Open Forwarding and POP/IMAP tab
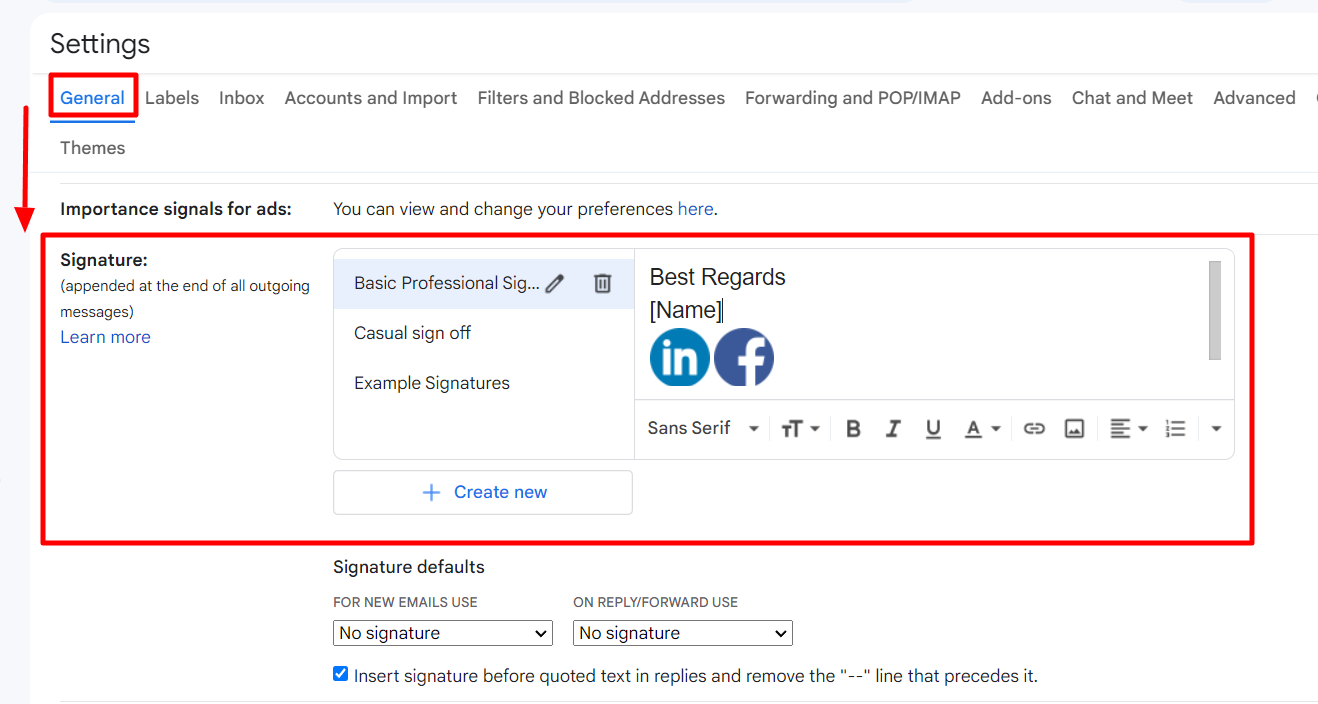This screenshot has width=1318, height=704. (x=853, y=98)
